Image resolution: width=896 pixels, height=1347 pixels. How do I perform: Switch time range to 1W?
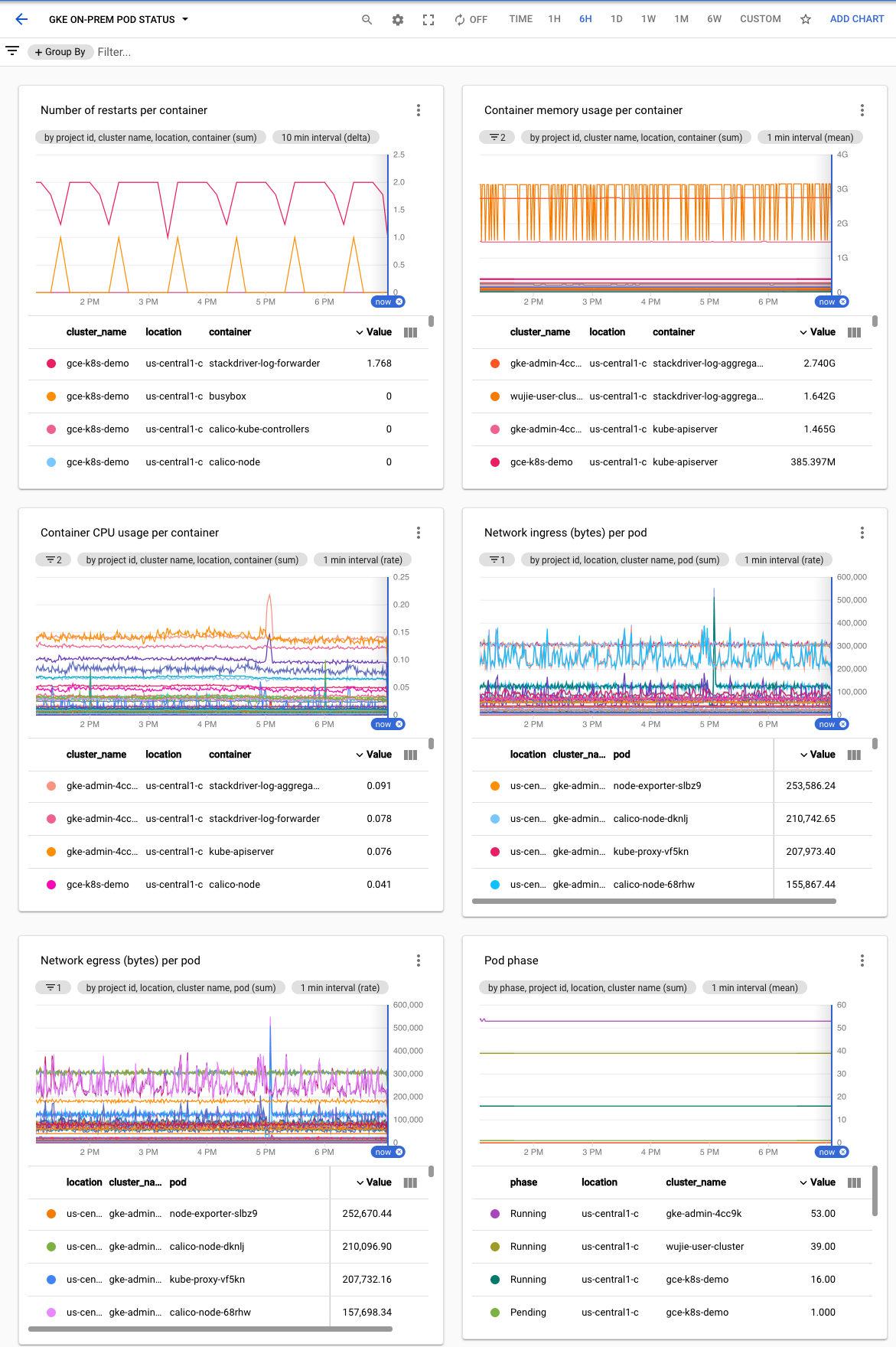[x=648, y=19]
